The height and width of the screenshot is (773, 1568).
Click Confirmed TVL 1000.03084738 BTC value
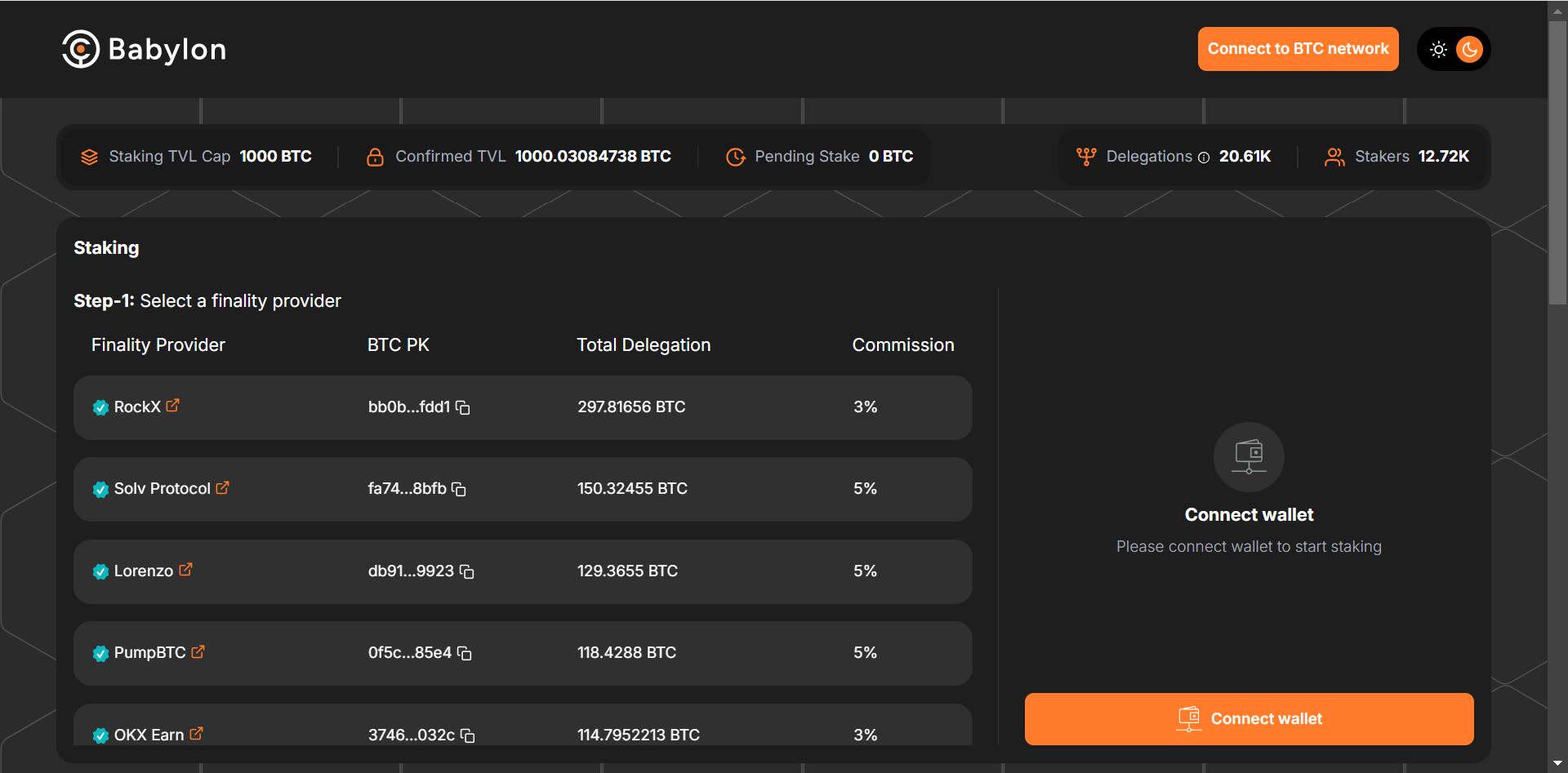point(593,156)
